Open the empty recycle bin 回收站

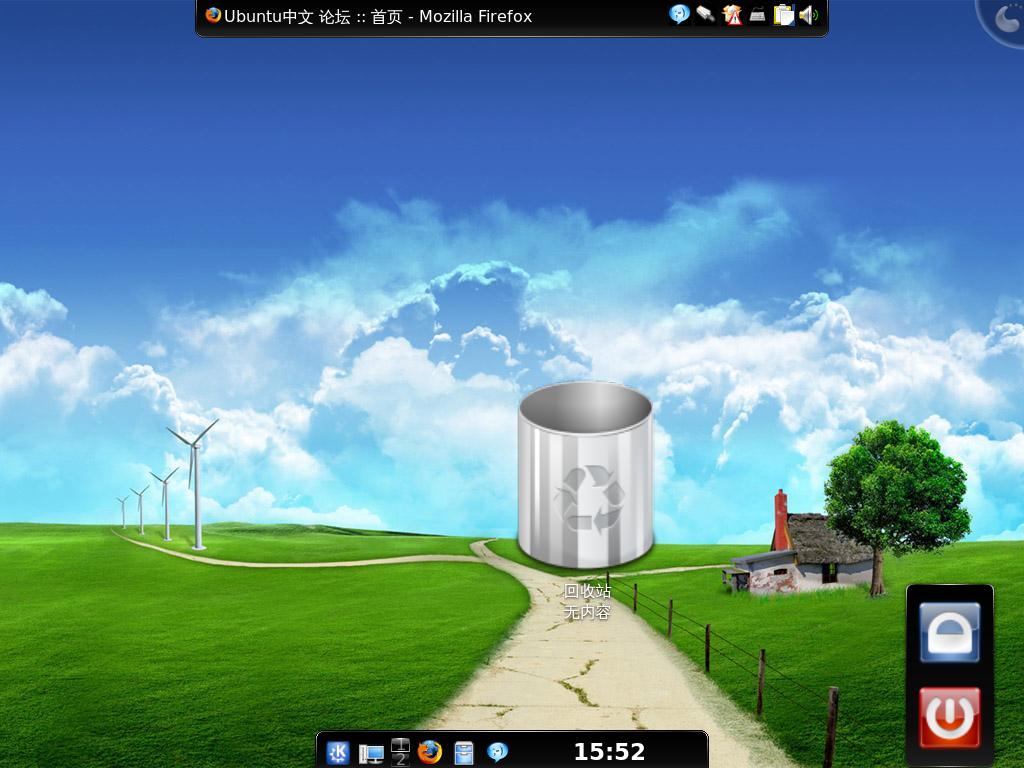(x=586, y=475)
